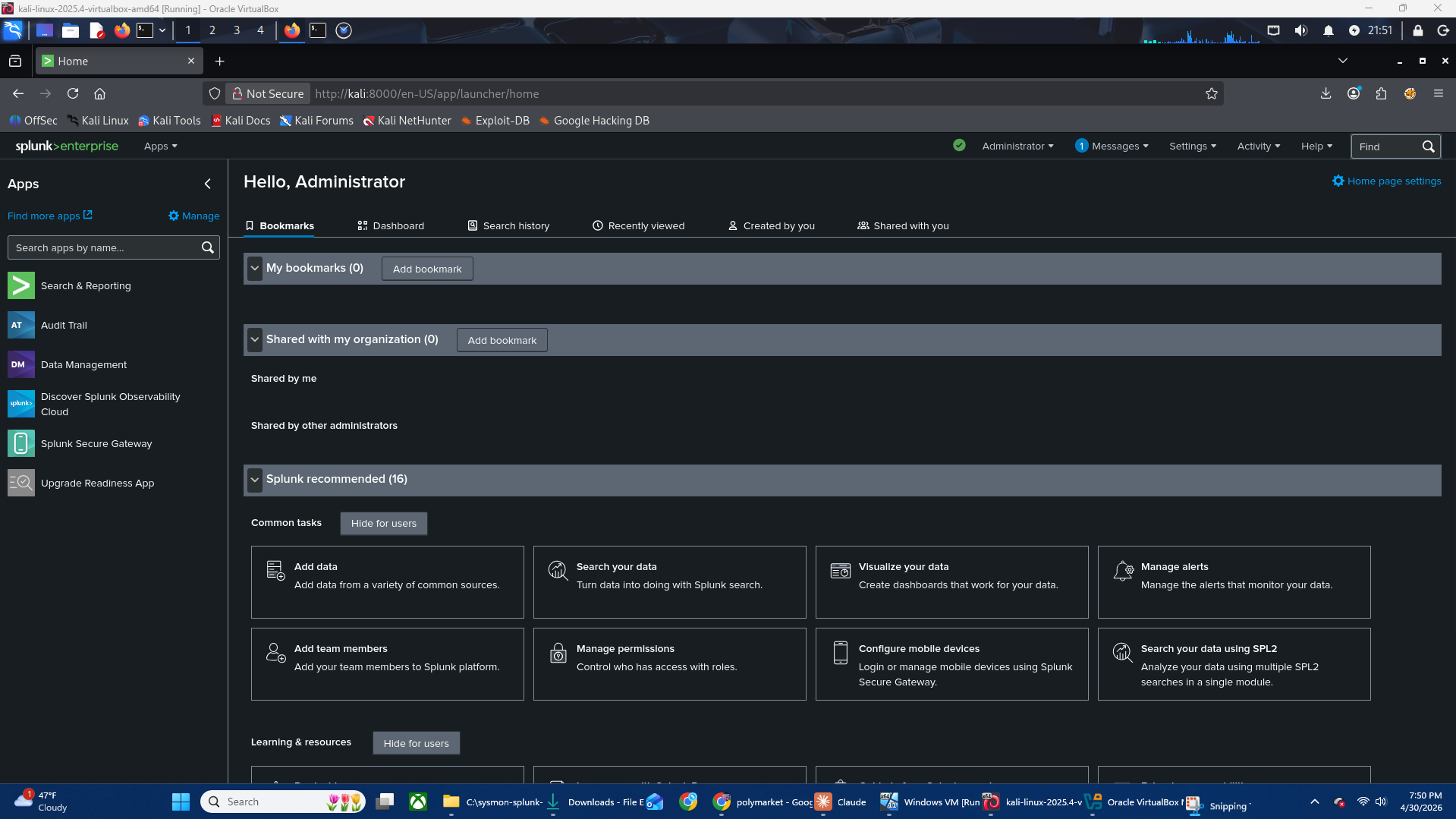1456x819 pixels.
Task: Focus the Search apps by name field
Action: coord(114,247)
